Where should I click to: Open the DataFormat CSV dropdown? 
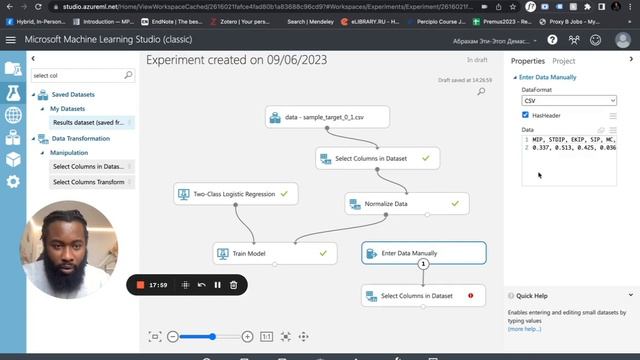(x=569, y=100)
